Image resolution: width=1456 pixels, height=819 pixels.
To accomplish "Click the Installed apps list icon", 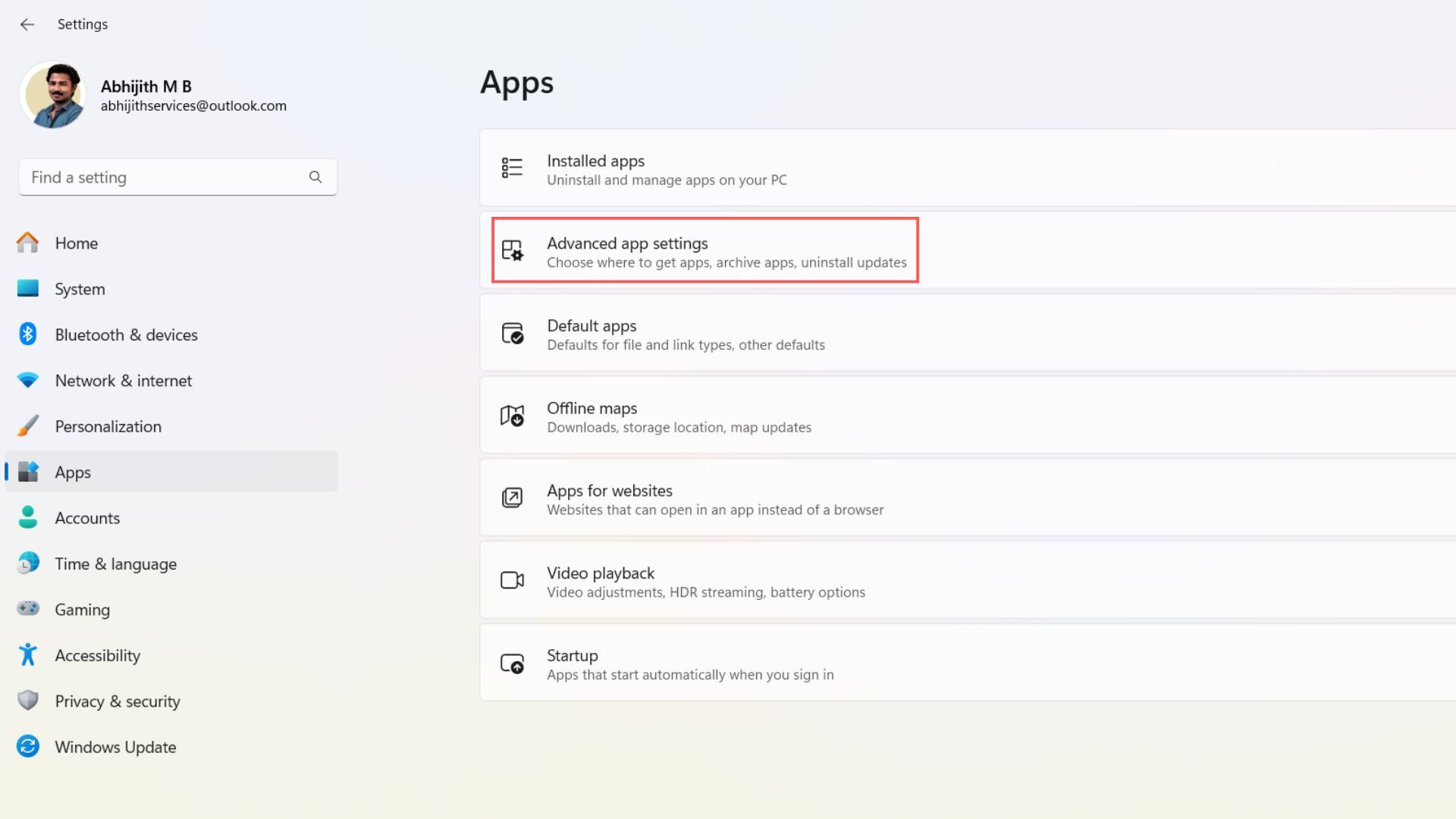I will [512, 168].
